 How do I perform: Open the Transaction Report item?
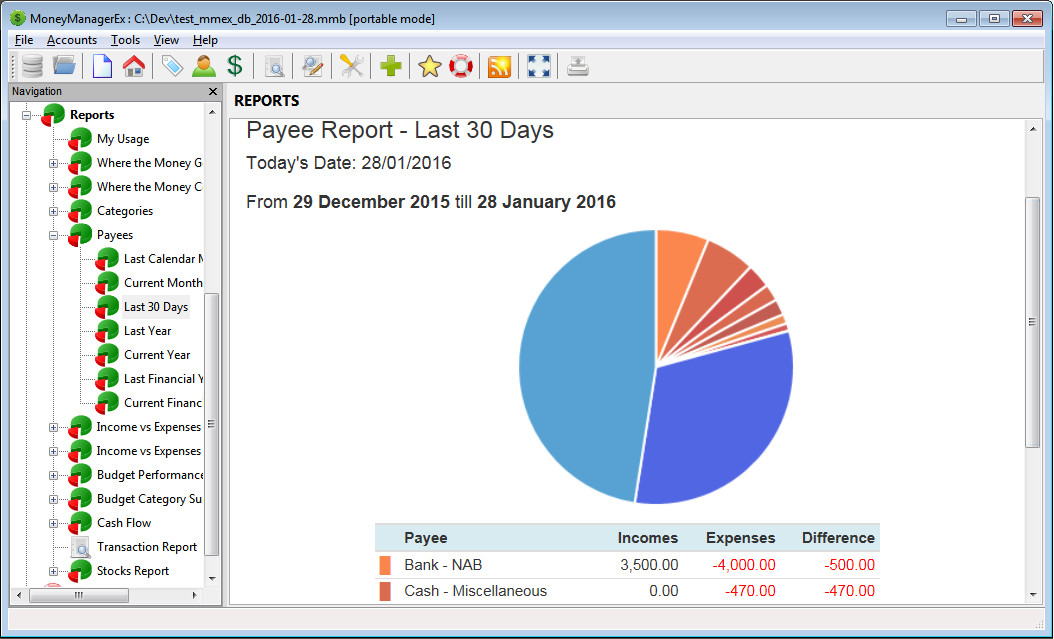(x=147, y=547)
